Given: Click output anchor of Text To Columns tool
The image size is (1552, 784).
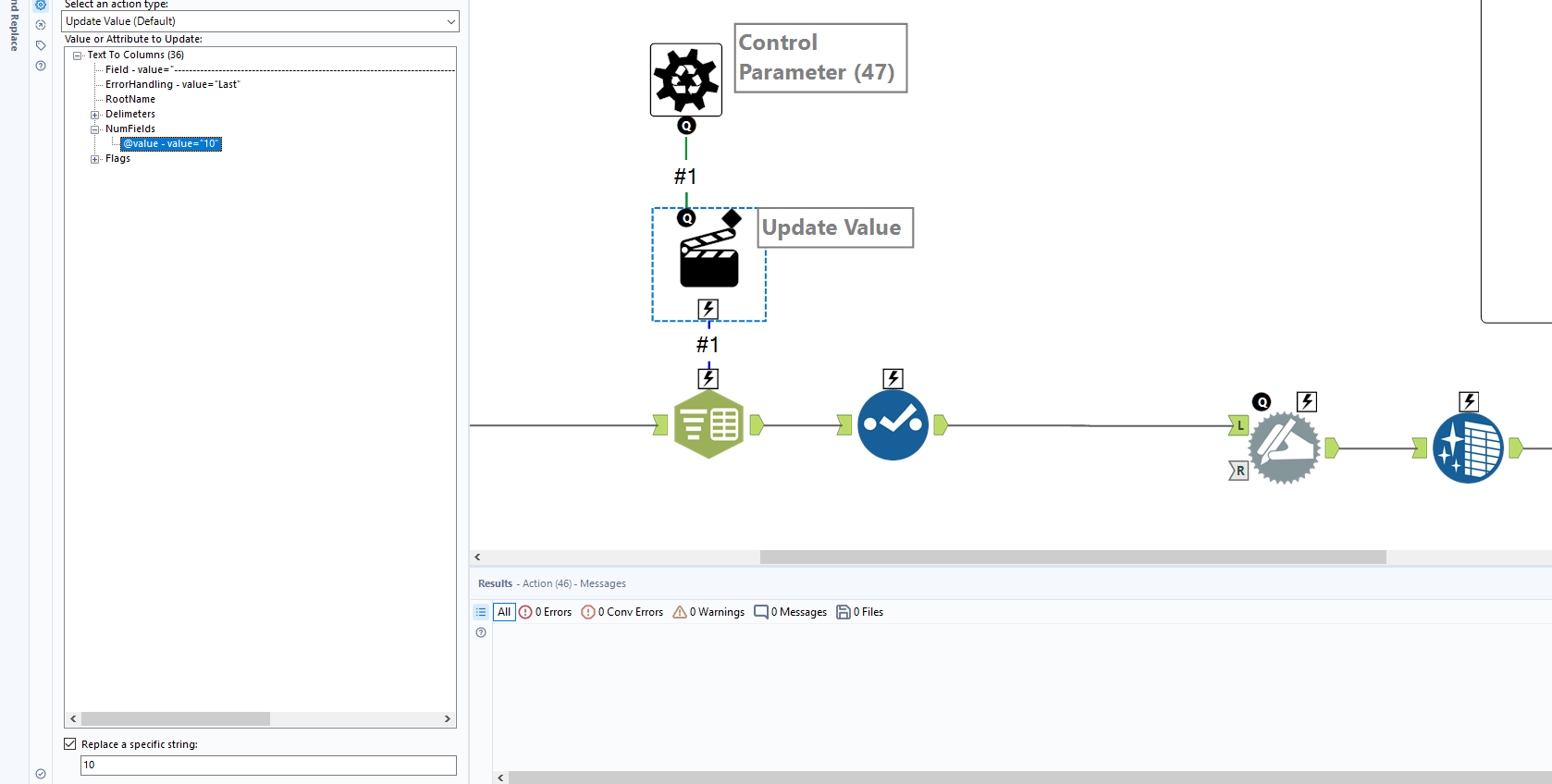Looking at the screenshot, I should pyautogui.click(x=757, y=425).
